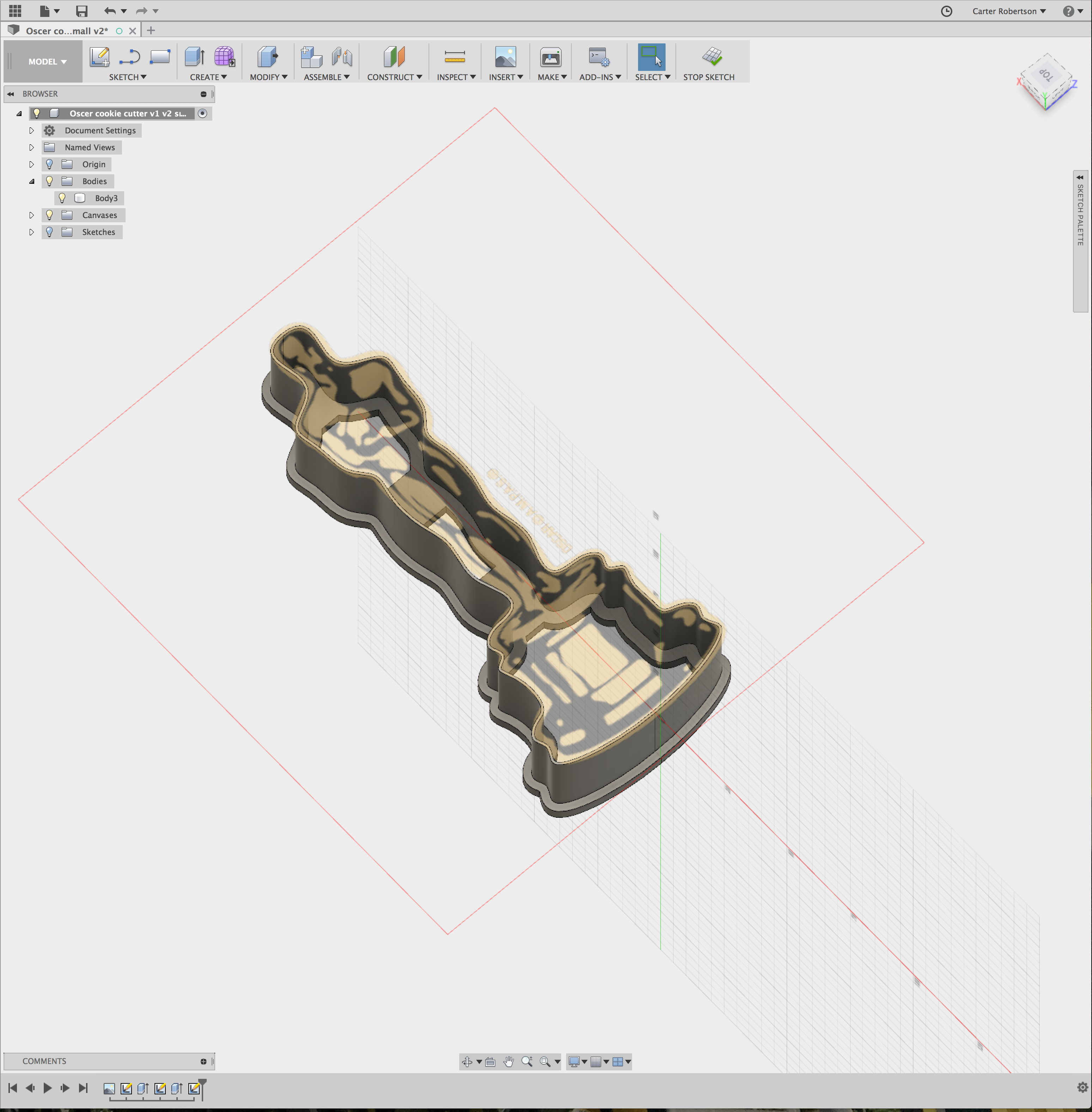The image size is (1092, 1112).
Task: Open Carter Robertson account menu
Action: point(1009,11)
